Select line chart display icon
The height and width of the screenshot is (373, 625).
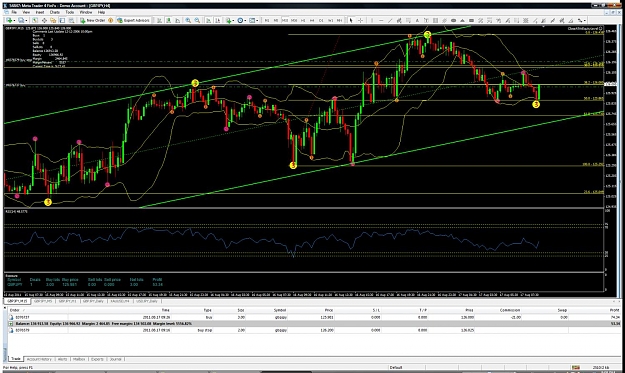coord(178,20)
